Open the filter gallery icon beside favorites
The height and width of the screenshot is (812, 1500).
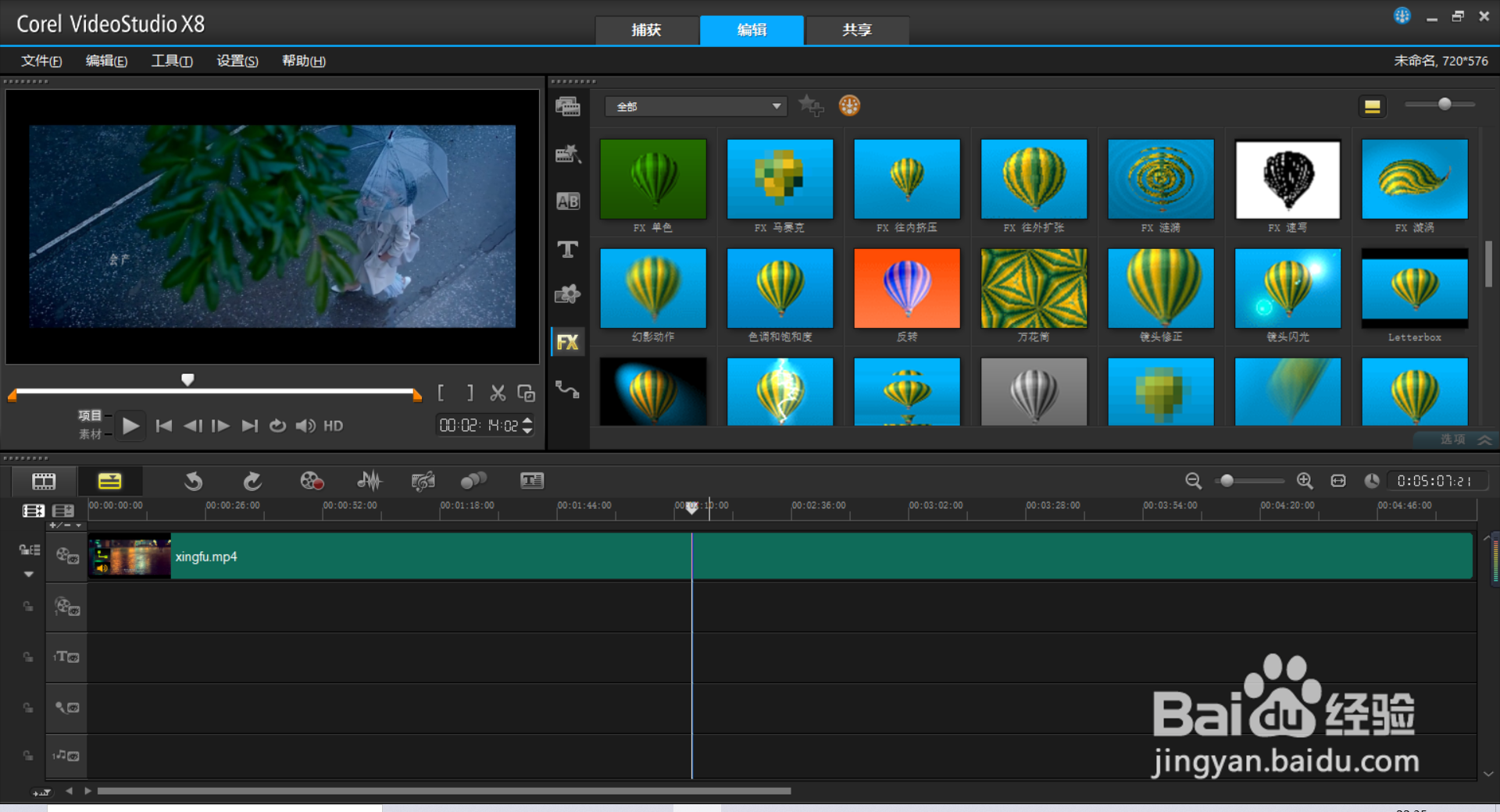[x=849, y=105]
